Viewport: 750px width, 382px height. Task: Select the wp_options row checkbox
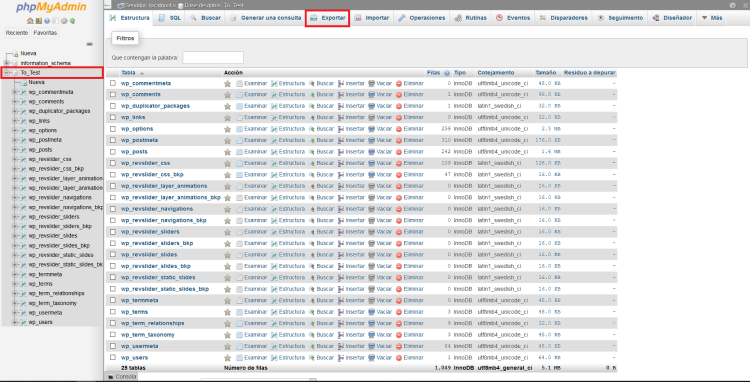pyautogui.click(x=113, y=129)
